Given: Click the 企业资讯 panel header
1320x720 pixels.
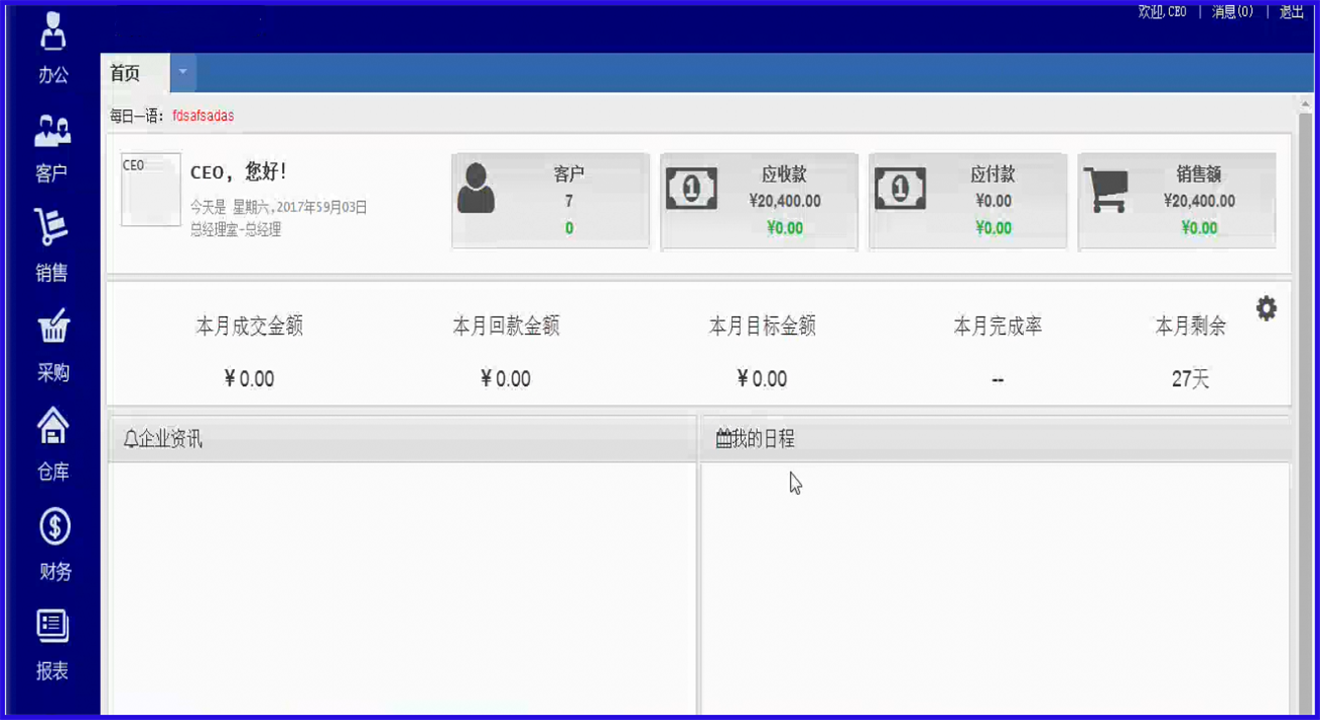Looking at the screenshot, I should [x=401, y=439].
